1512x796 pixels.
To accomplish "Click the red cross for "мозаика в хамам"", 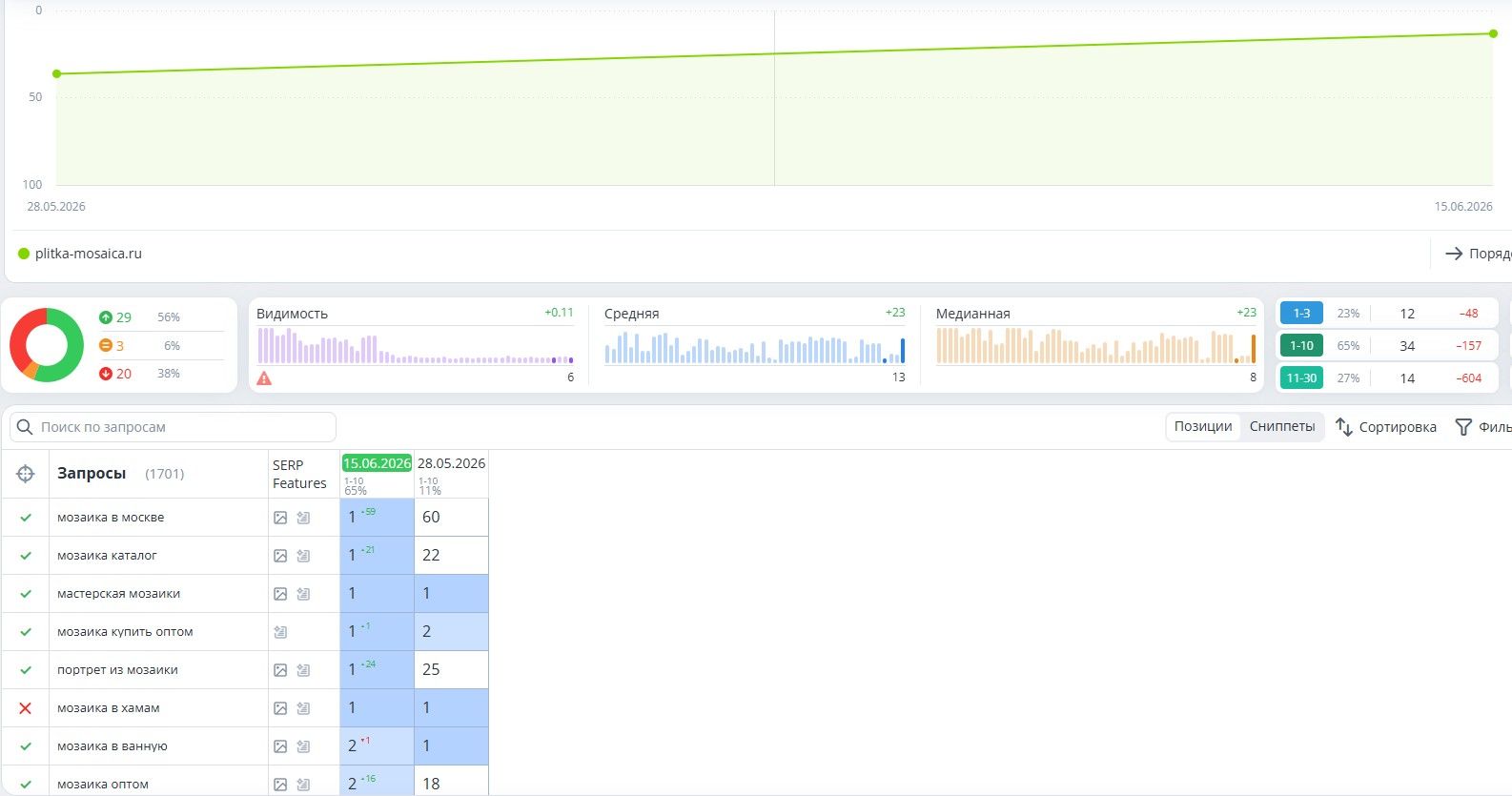I will pos(26,708).
